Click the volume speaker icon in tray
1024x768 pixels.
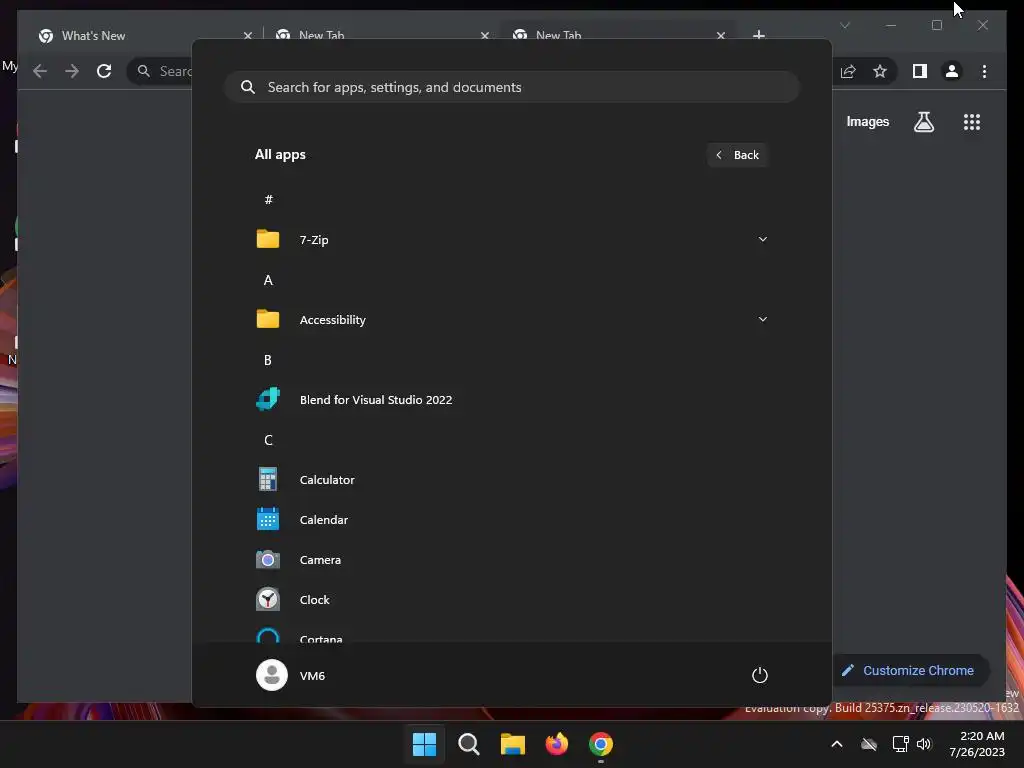(924, 744)
